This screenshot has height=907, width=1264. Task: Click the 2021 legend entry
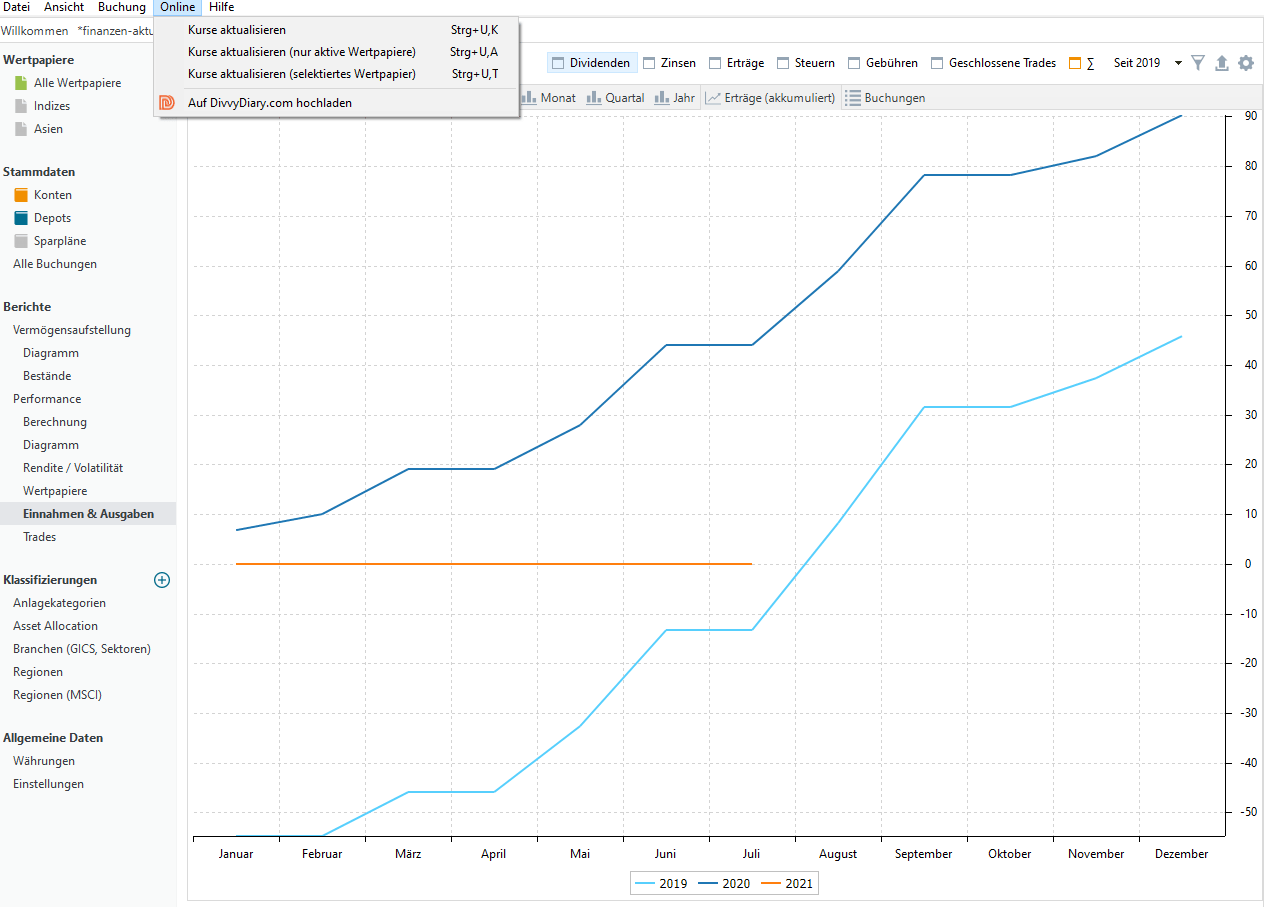coord(787,884)
